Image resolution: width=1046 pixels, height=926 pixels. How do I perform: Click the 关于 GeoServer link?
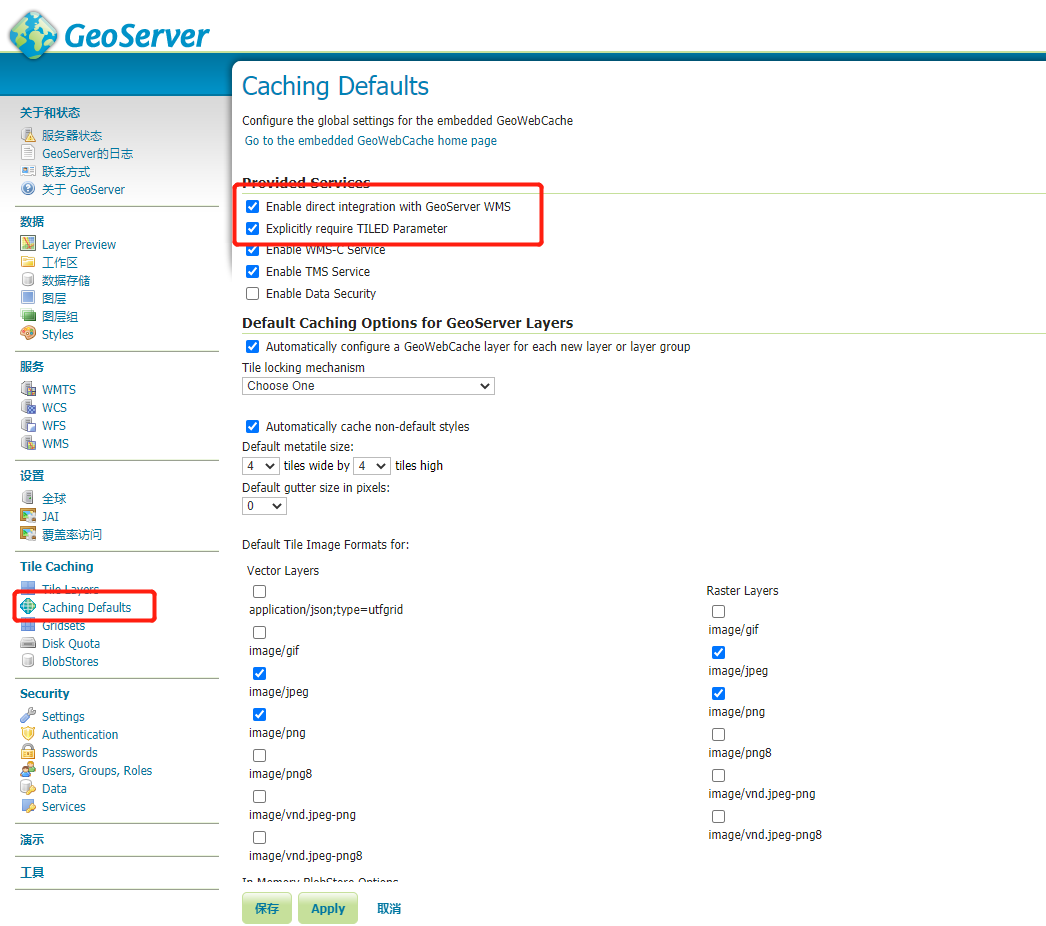click(83, 189)
